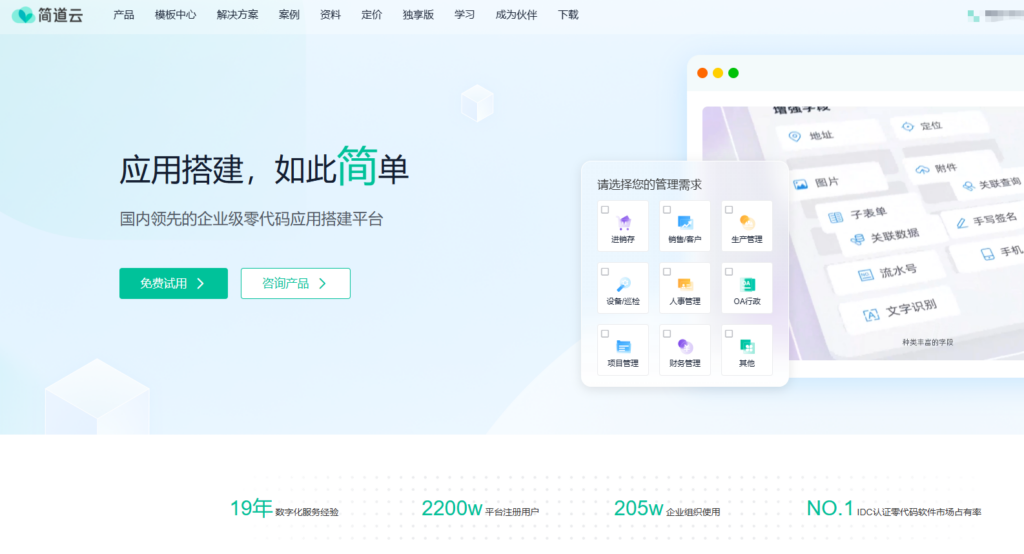
Task: Go to the 案例 nav item
Action: pos(289,14)
